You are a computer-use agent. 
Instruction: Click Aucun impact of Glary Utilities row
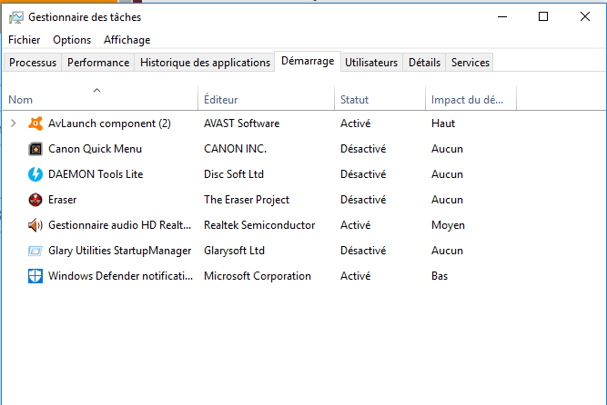(447, 251)
